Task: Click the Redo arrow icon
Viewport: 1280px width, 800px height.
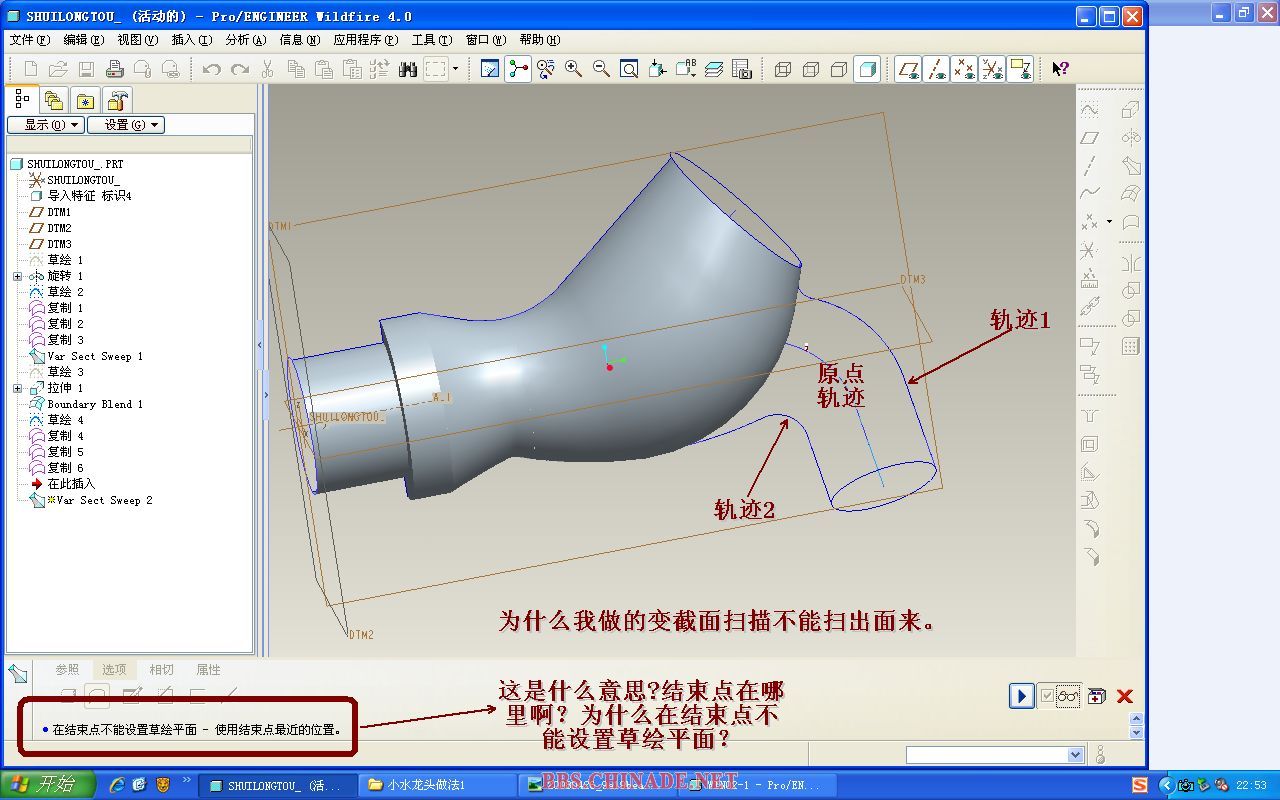Action: [240, 69]
